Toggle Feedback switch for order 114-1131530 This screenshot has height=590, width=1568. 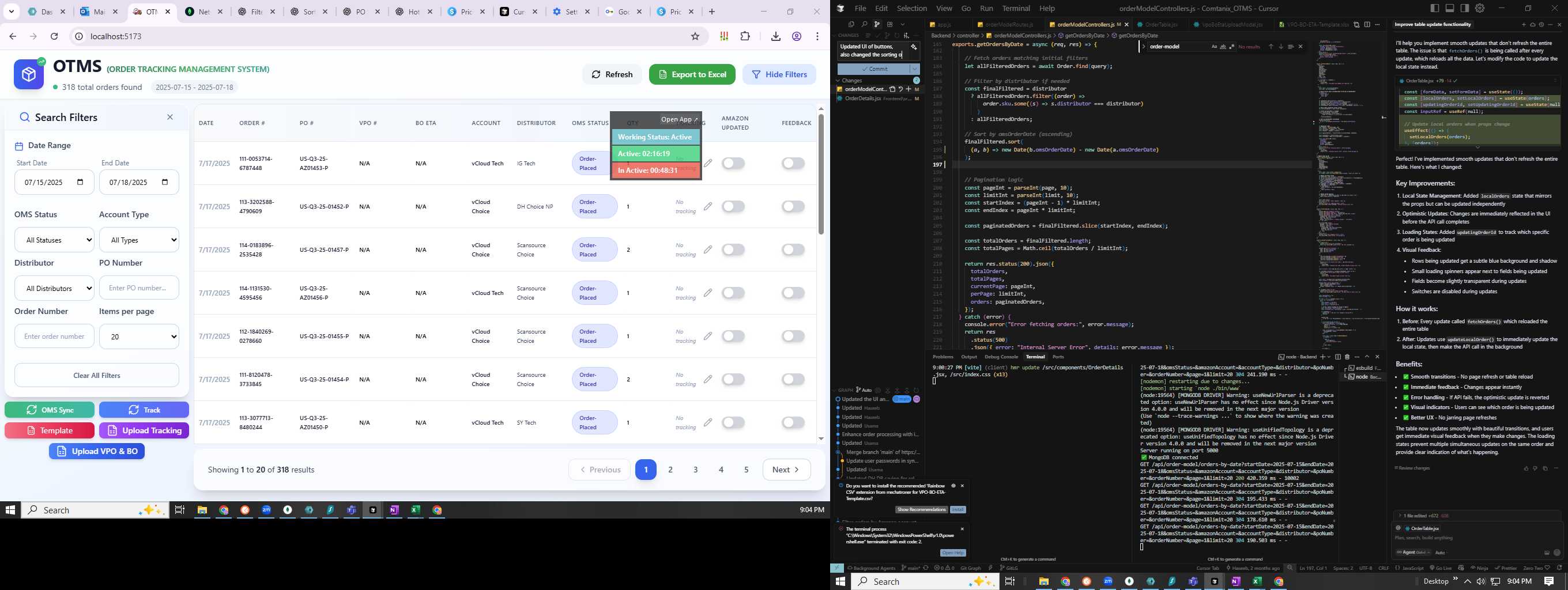793,293
